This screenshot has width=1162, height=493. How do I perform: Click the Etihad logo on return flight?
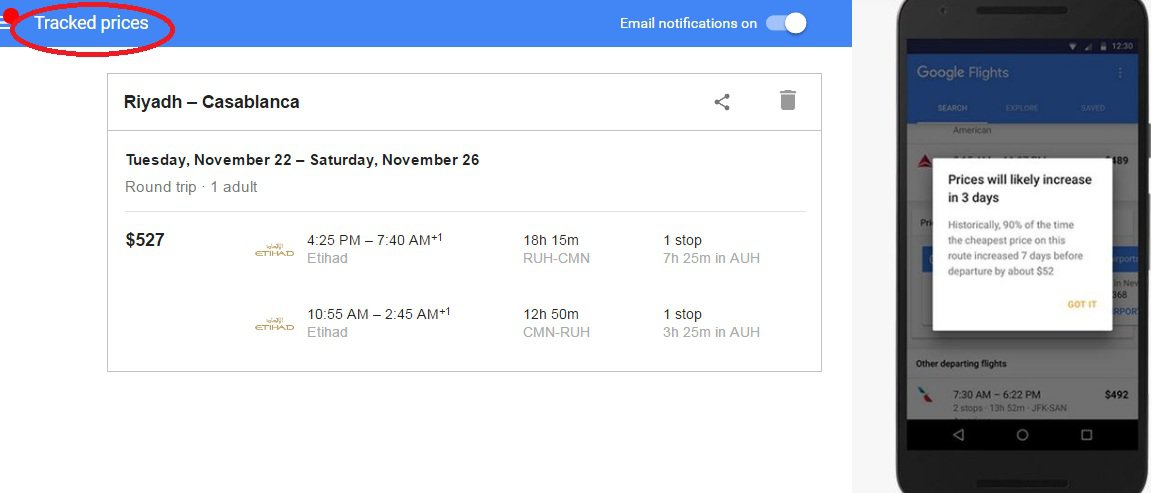pos(274,324)
